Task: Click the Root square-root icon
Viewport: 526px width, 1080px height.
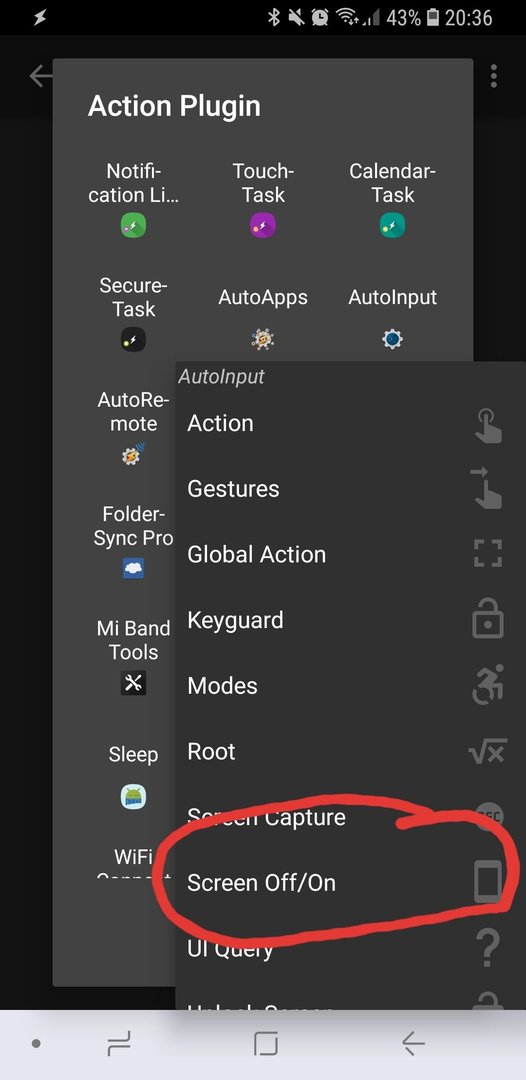Action: 487,751
